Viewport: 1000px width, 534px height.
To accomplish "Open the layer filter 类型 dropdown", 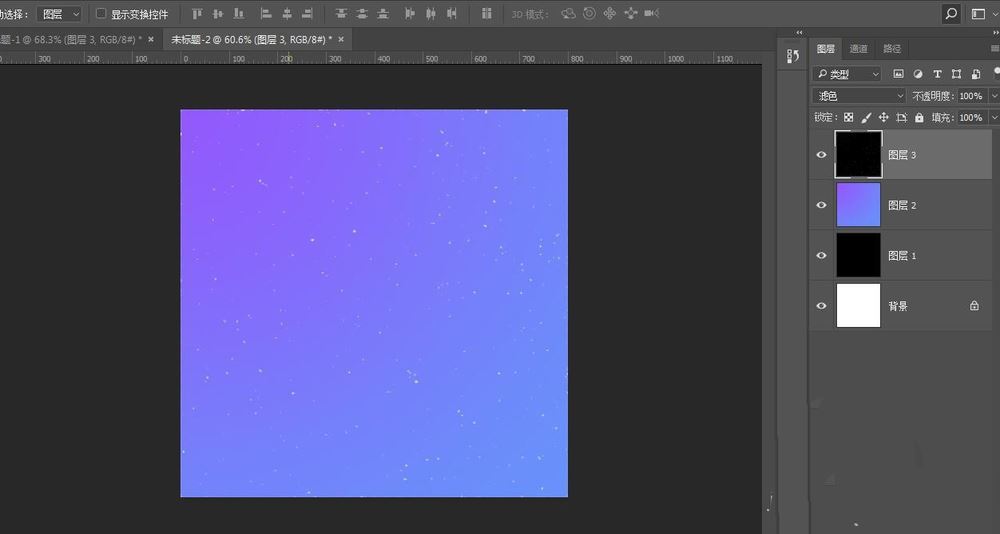I will [847, 74].
